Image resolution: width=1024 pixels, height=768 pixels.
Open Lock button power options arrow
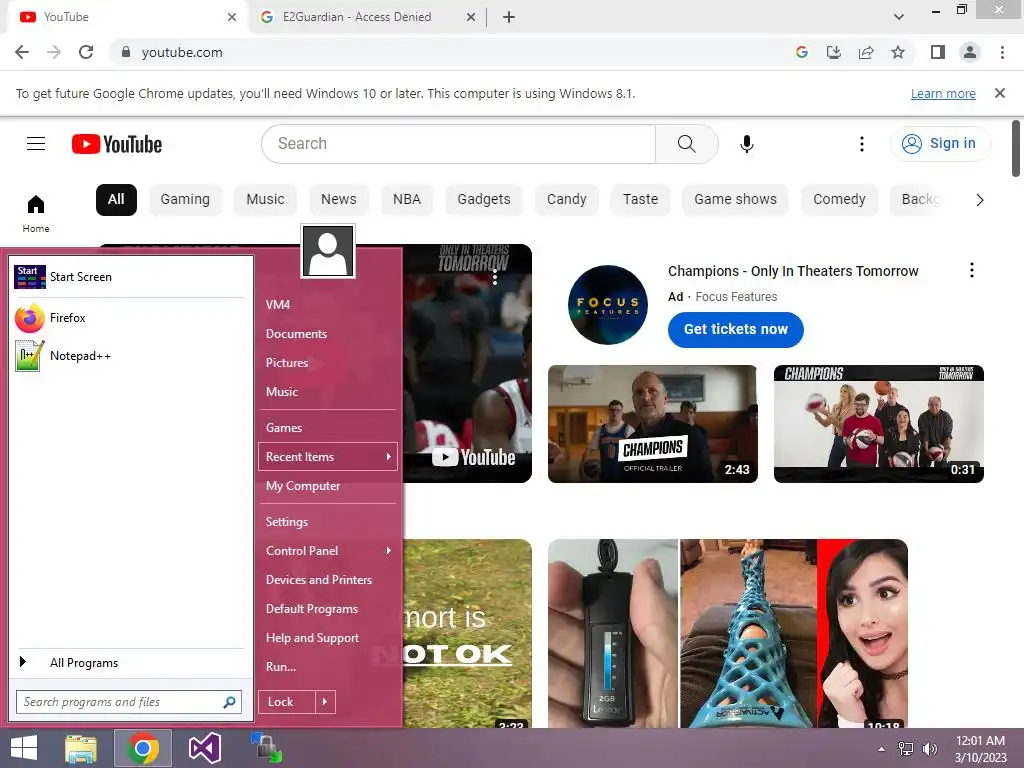(x=325, y=702)
